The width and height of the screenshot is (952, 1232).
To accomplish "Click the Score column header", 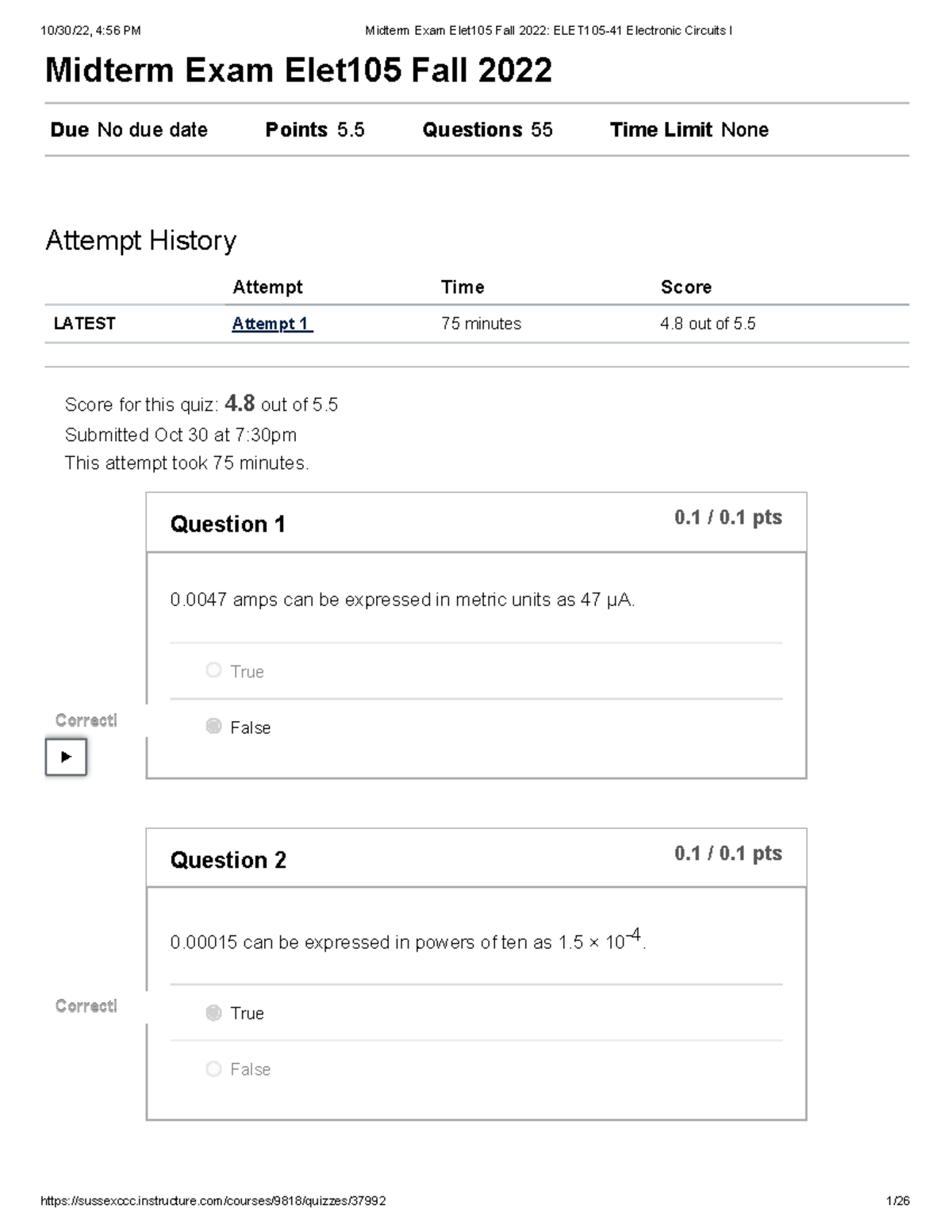I will point(687,287).
